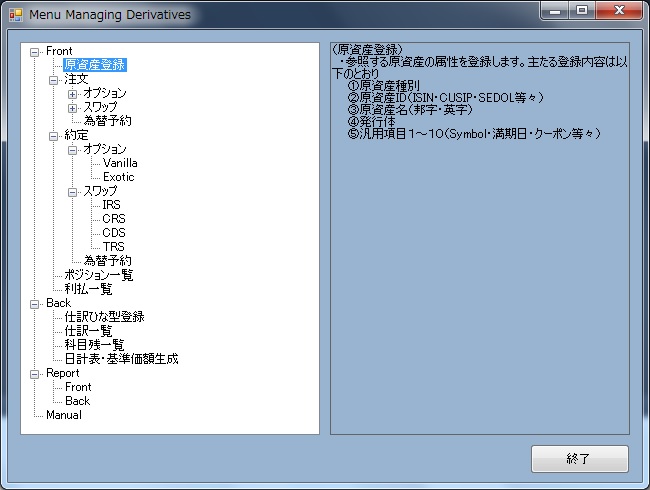Open the Exotic option item
The image size is (650, 490).
119,177
